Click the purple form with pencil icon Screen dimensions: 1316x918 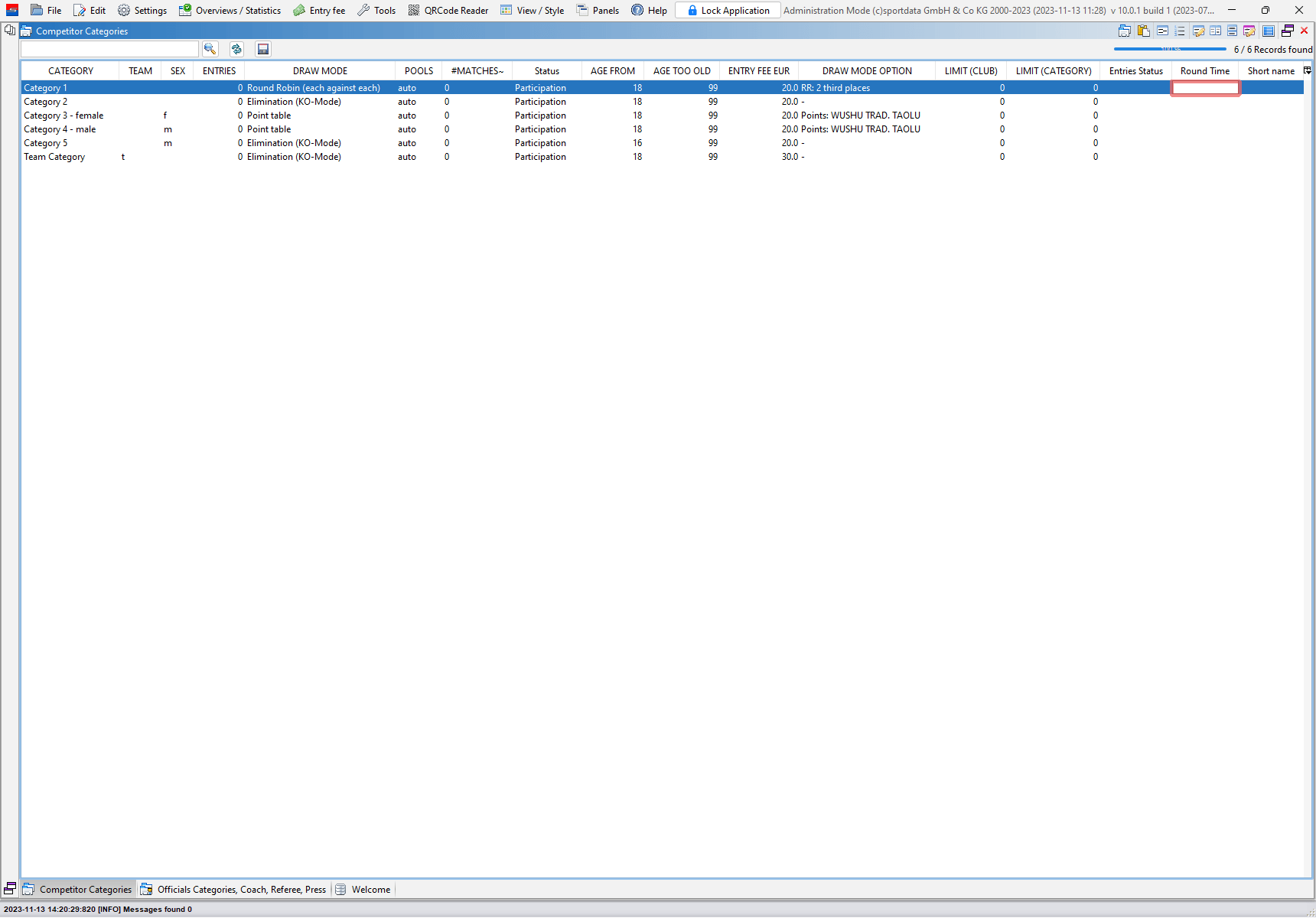pyautogui.click(x=1249, y=31)
